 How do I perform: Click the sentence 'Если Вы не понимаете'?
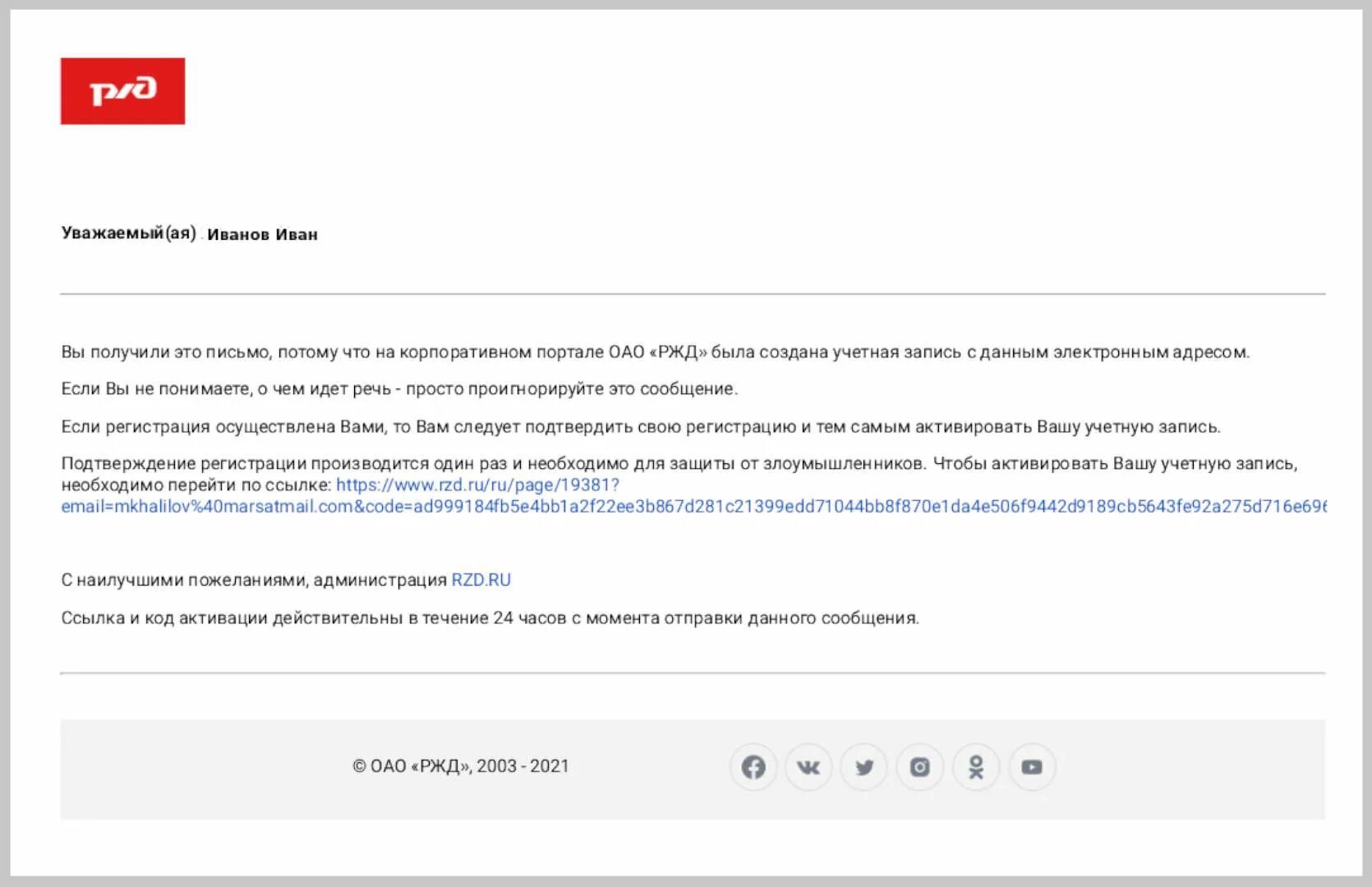coord(399,389)
